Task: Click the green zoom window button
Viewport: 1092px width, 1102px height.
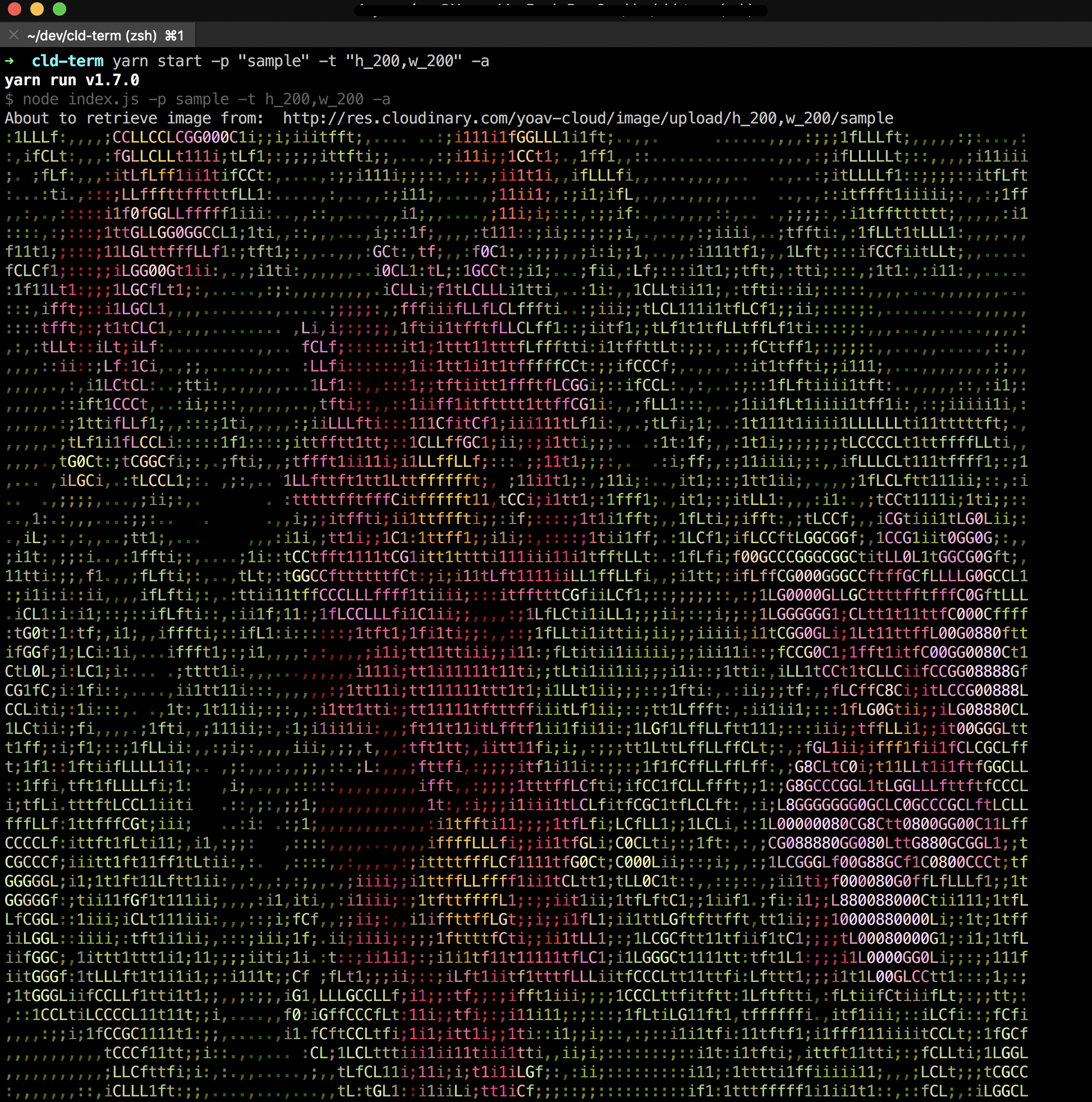Action: (59, 8)
